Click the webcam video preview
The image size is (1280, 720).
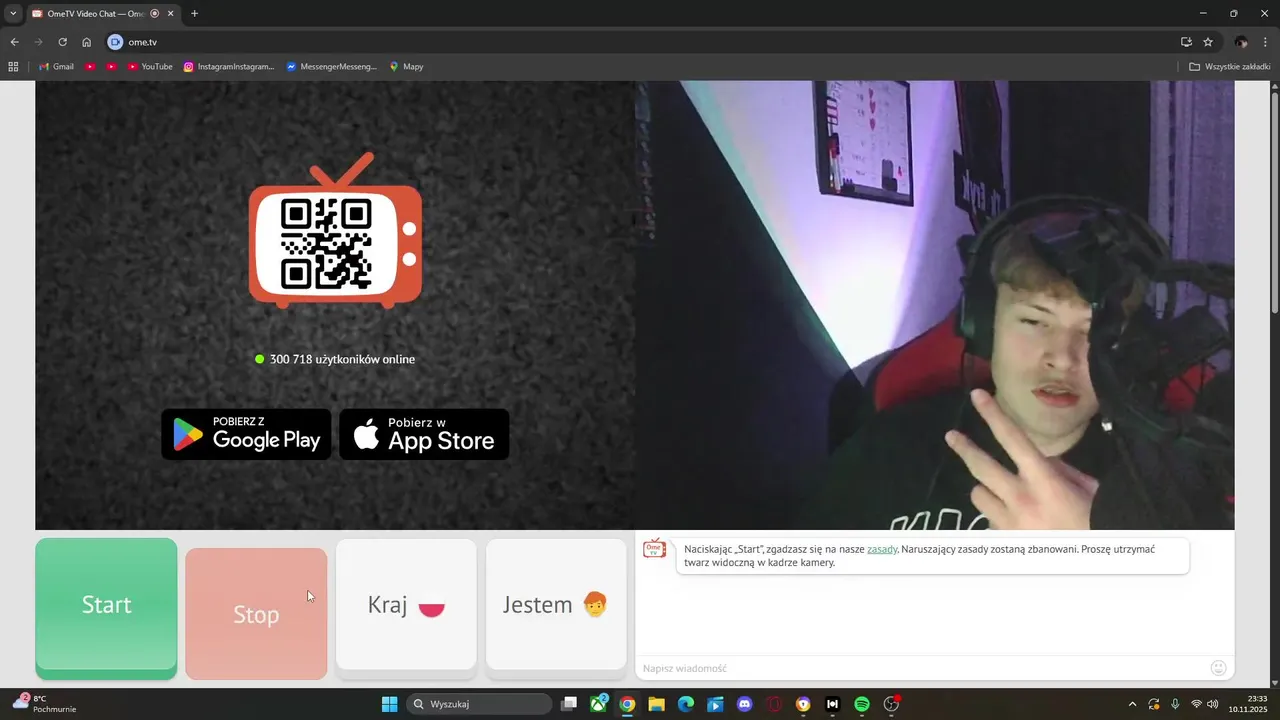click(935, 305)
